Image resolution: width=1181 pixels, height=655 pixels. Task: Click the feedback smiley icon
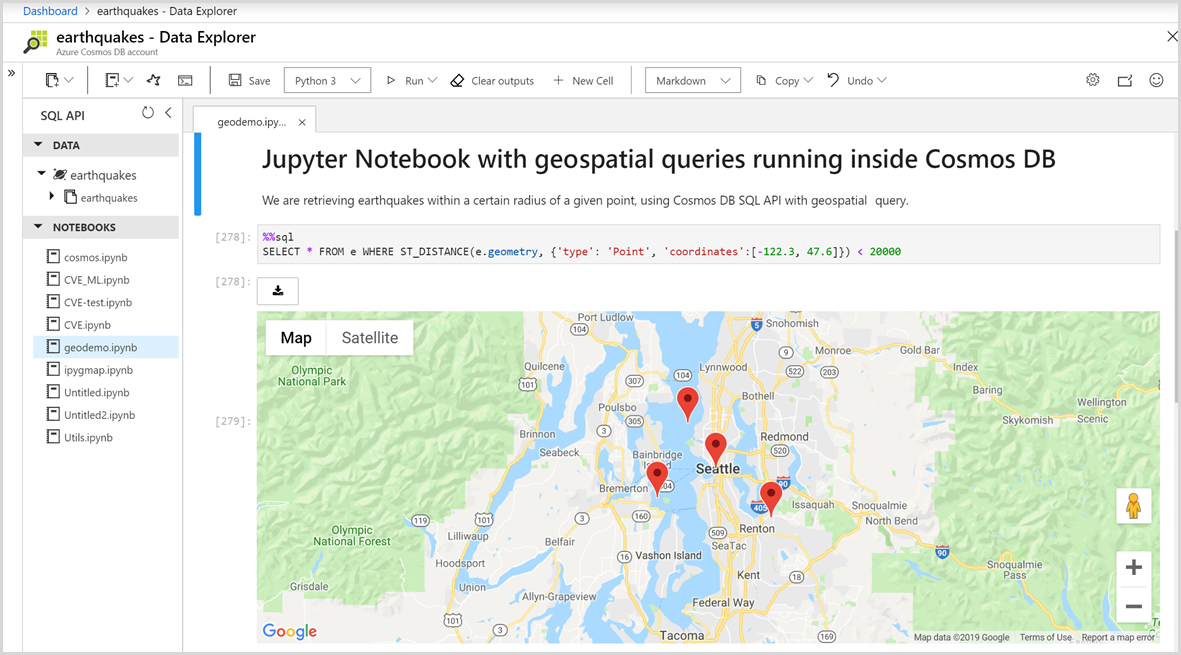click(1157, 80)
